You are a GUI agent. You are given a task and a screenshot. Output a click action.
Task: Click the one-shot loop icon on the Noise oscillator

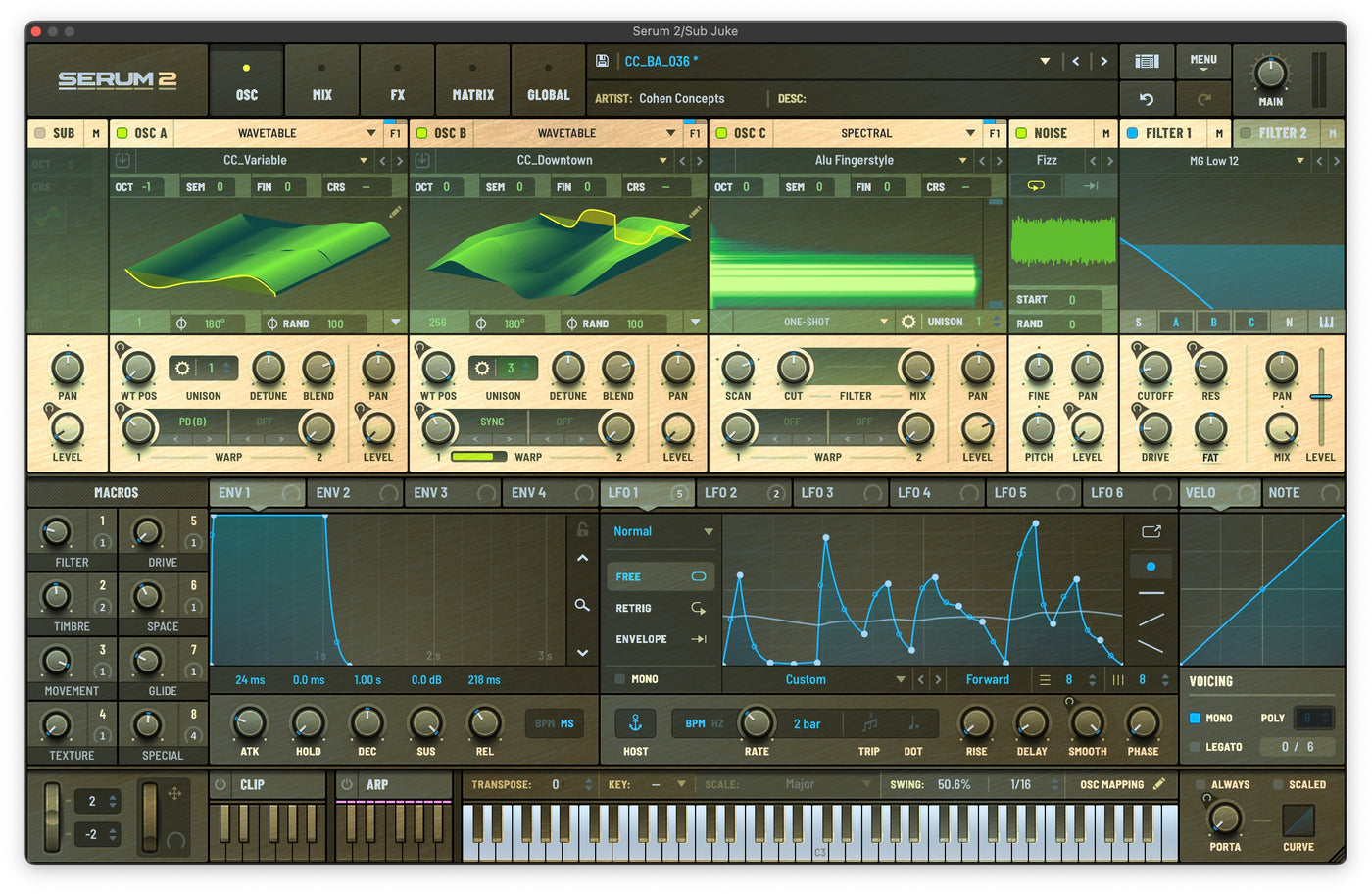coord(1038,185)
